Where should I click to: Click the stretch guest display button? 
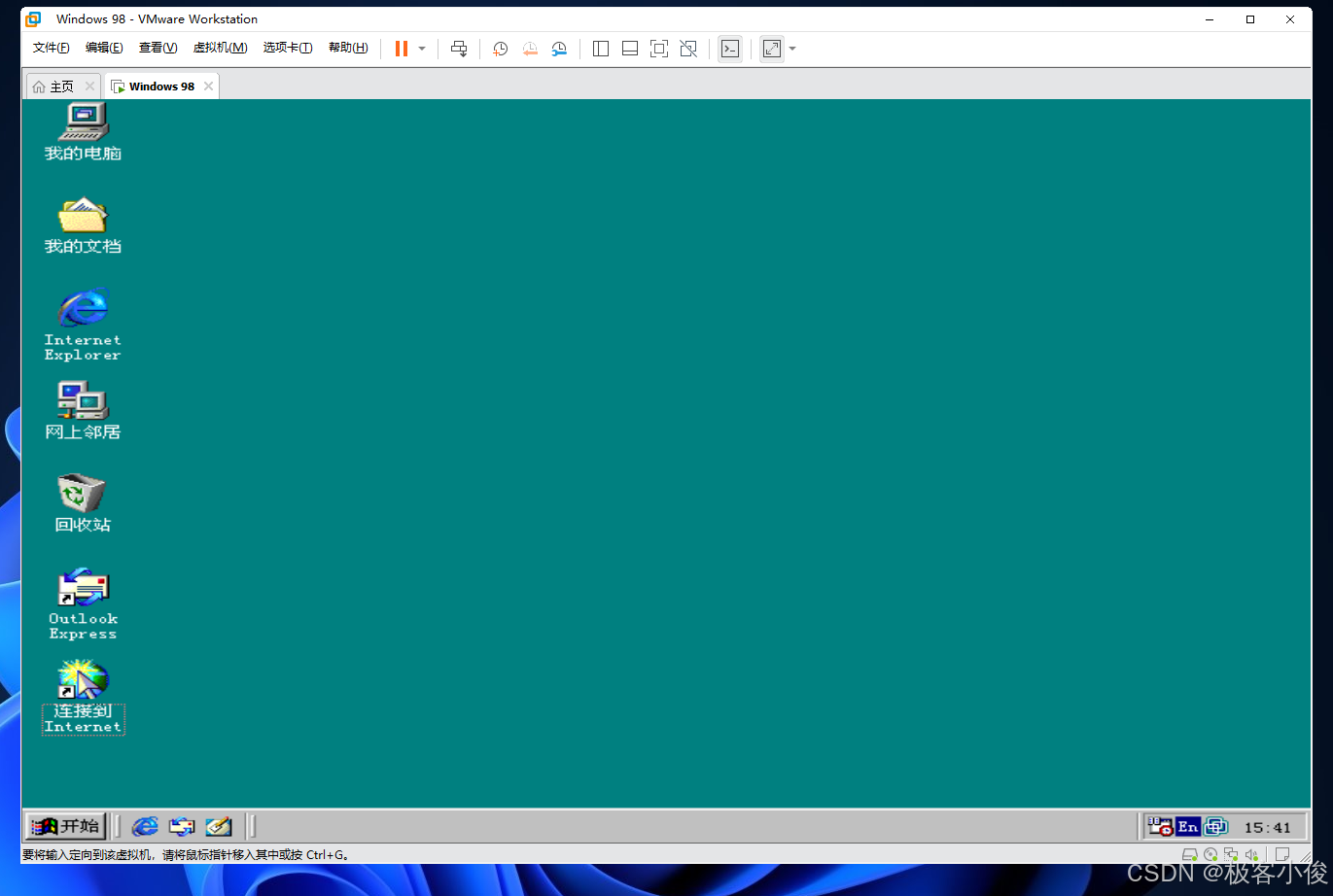(x=772, y=49)
